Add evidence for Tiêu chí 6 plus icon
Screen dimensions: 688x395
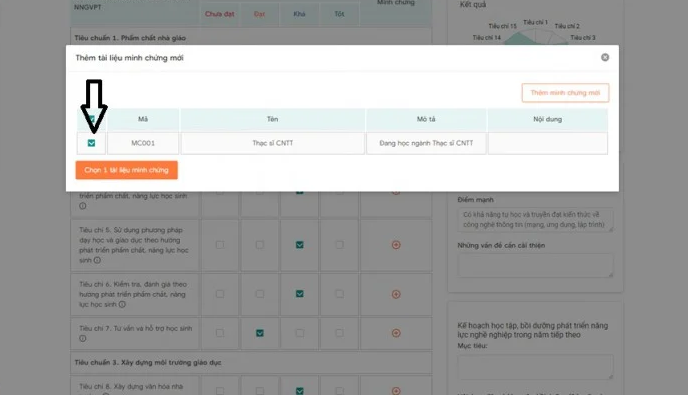tap(396, 294)
